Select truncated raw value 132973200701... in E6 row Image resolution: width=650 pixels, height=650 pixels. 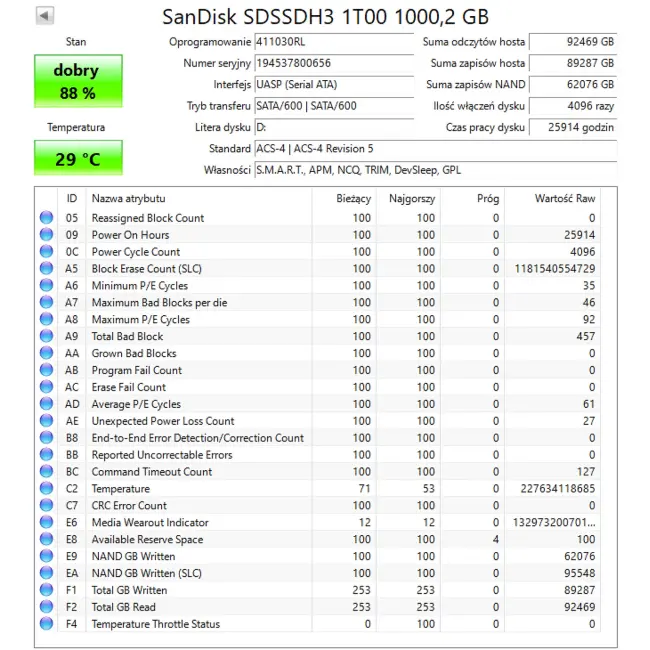(x=554, y=522)
